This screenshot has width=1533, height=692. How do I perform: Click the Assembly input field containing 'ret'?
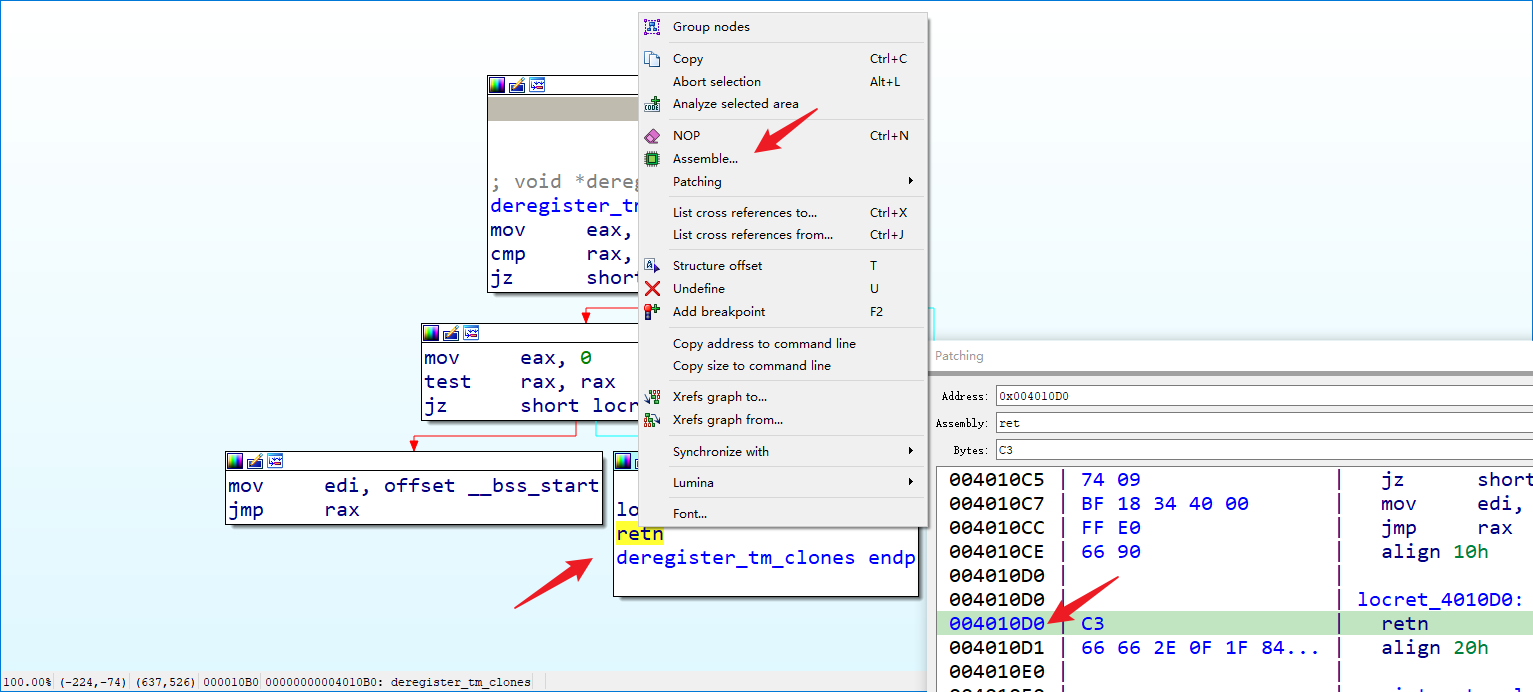point(1260,423)
